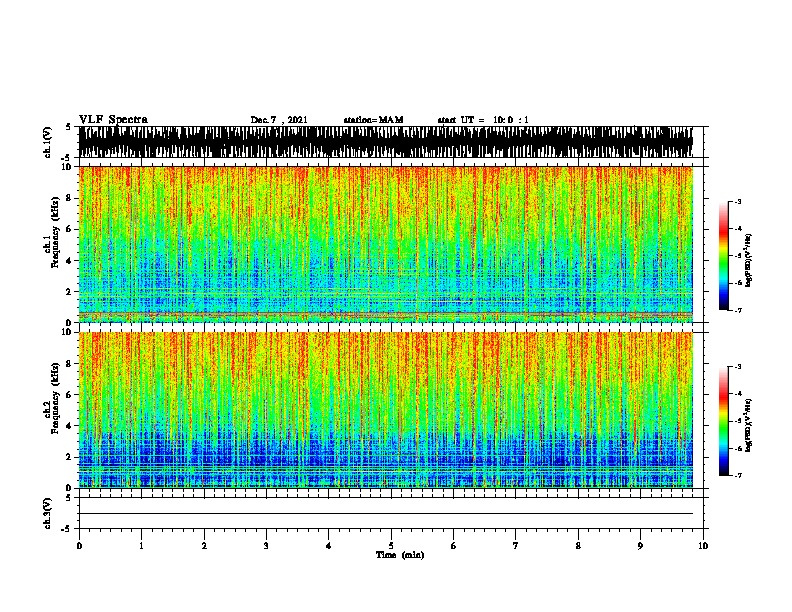This screenshot has height=612, width=792.
Task: Click the "9" tick on the time axis
Action: tap(640, 546)
